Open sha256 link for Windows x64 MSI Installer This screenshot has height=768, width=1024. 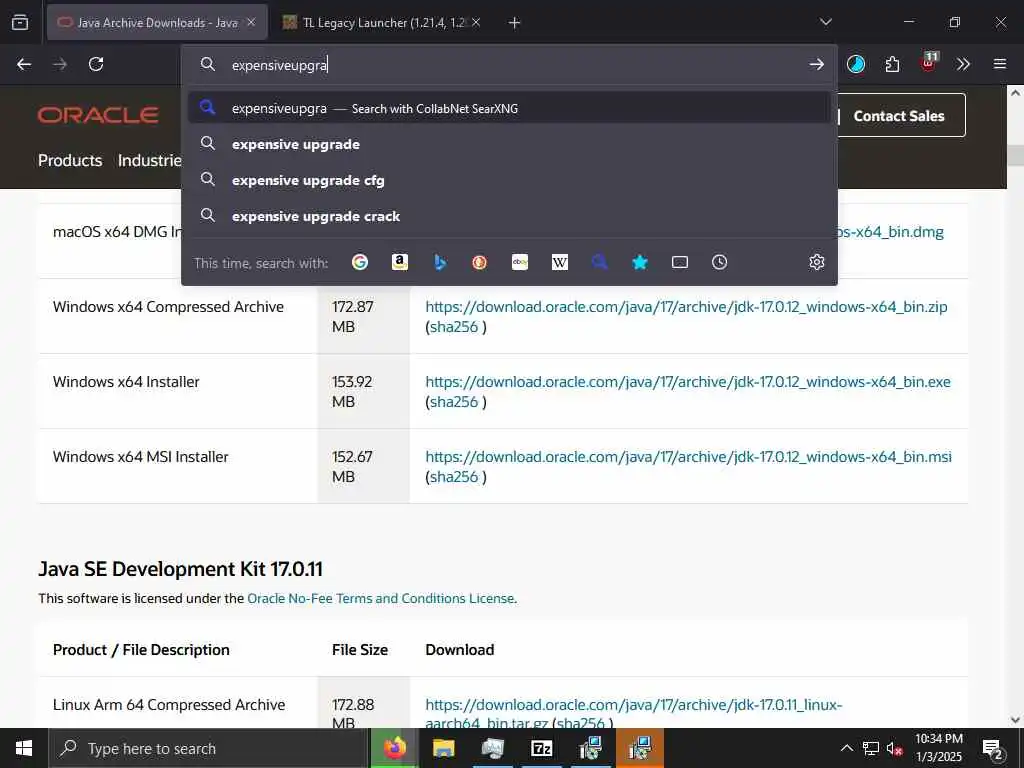(454, 477)
